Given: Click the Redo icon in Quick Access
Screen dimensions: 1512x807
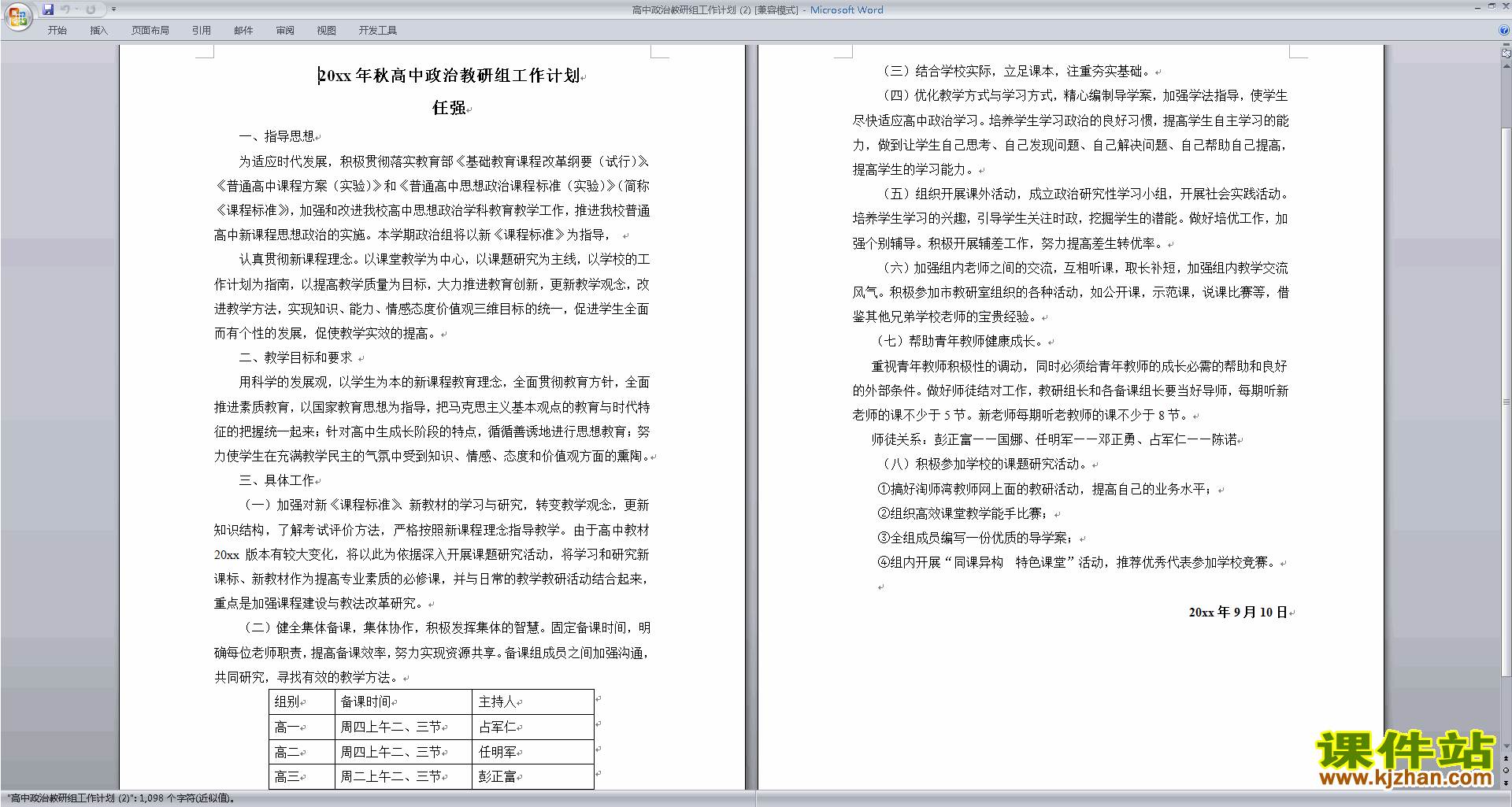Looking at the screenshot, I should [91, 9].
